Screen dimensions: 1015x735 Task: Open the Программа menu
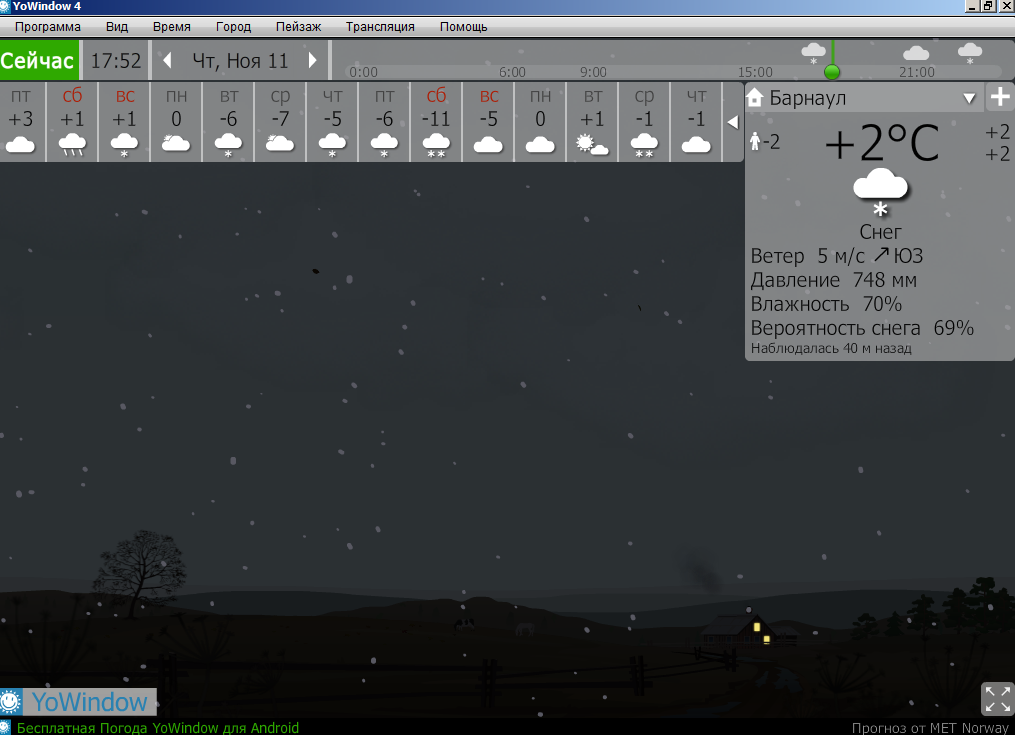coord(48,27)
